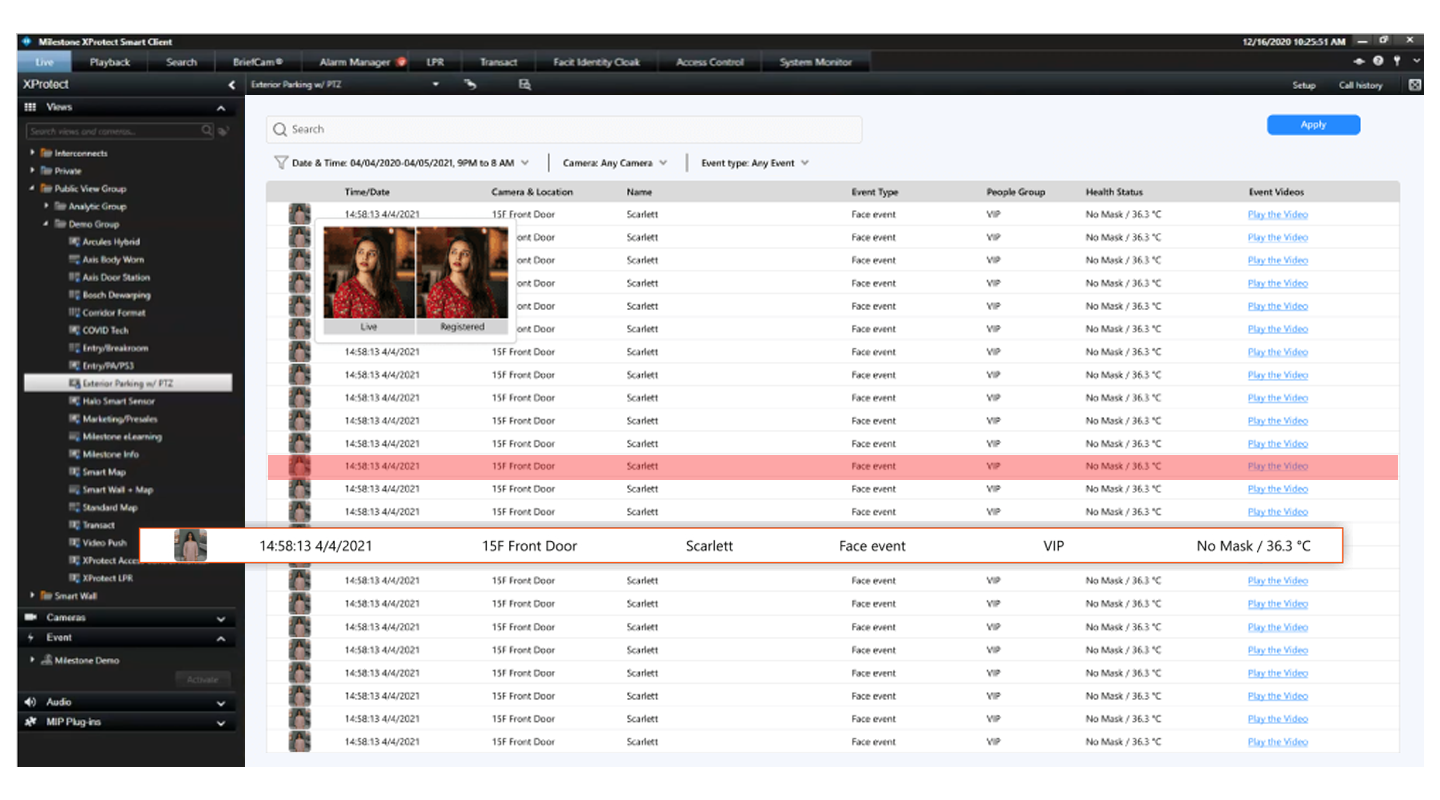This screenshot has width=1440, height=800.
Task: Expand the MIP Plug-ins section
Action: [221, 723]
